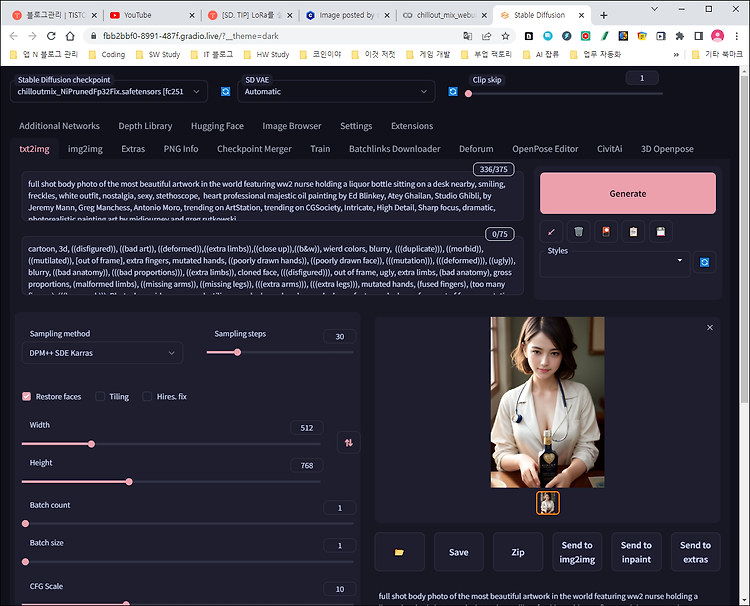Enable the Hires. fix checkbox
This screenshot has width=750, height=606.
pos(147,397)
